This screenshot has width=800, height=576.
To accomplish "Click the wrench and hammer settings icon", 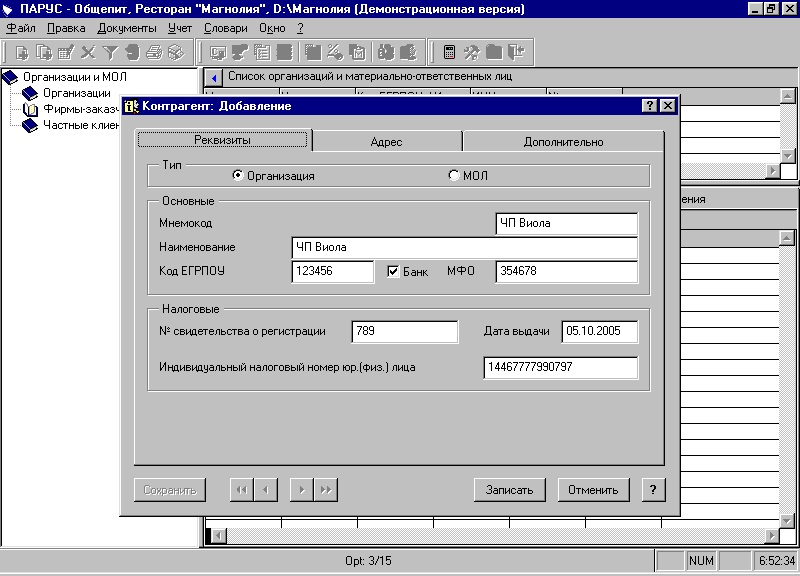I will 471,53.
